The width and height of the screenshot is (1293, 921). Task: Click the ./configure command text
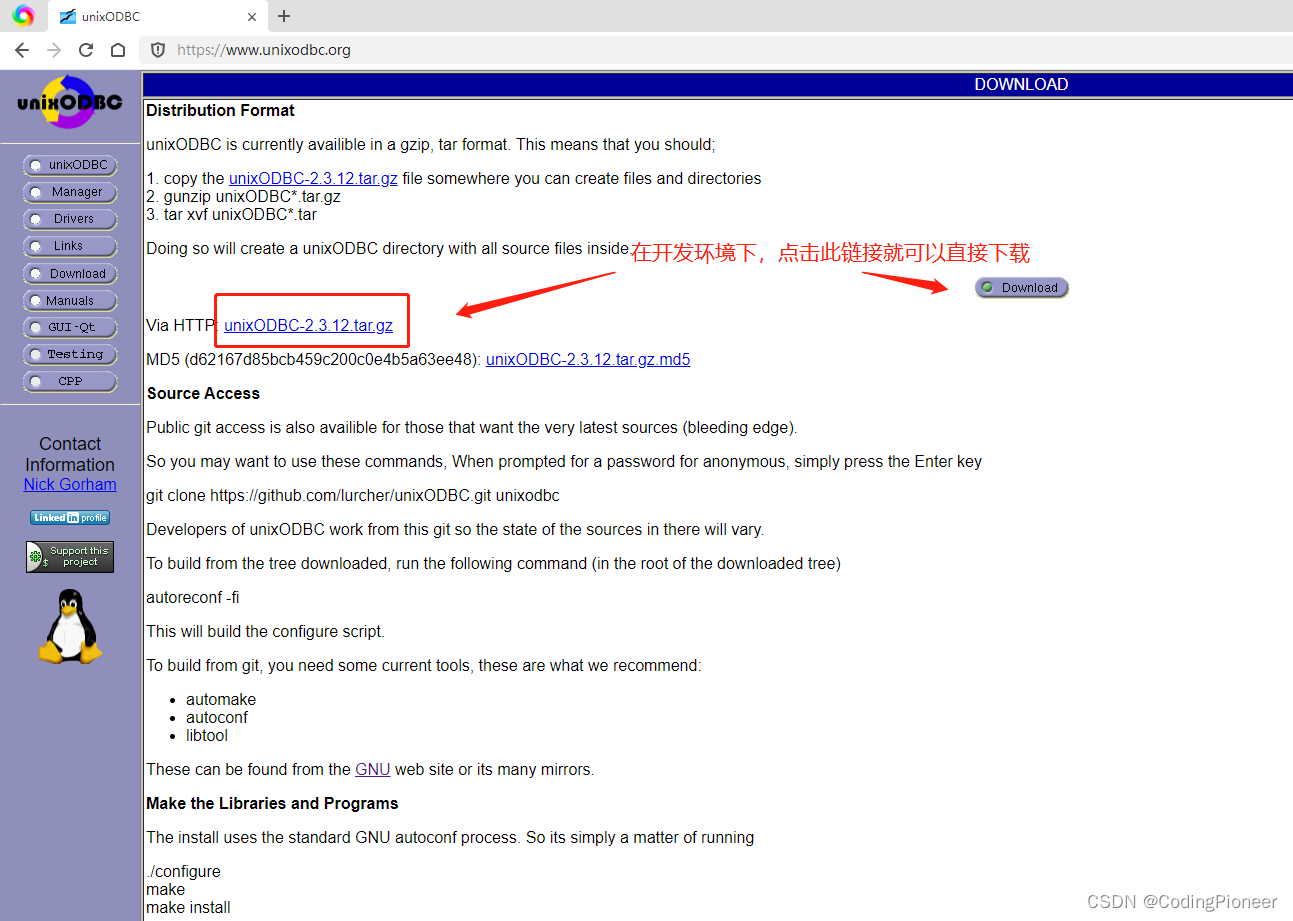click(183, 871)
